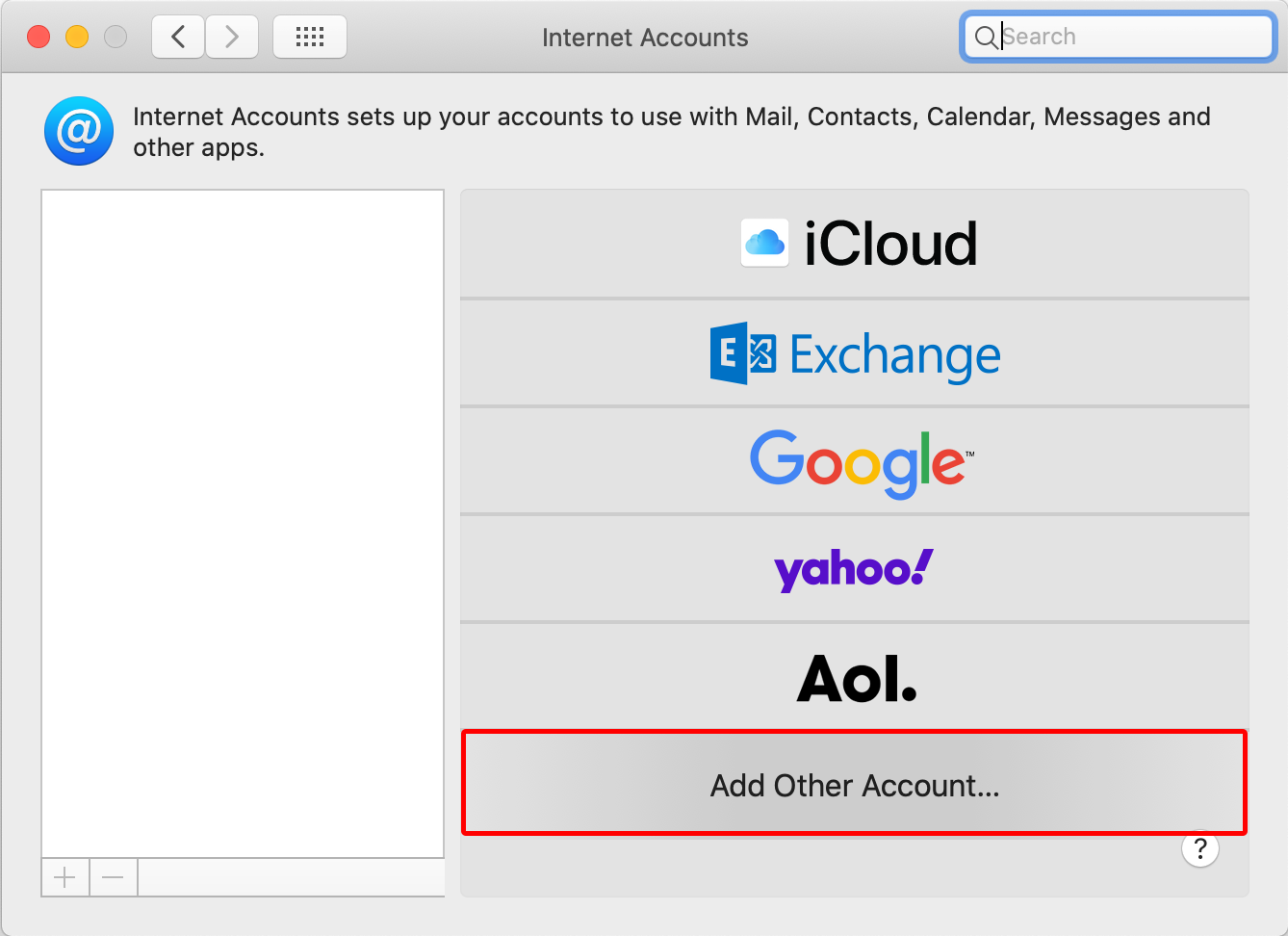This screenshot has width=1288, height=936.
Task: Go back with the left chevron
Action: [178, 38]
